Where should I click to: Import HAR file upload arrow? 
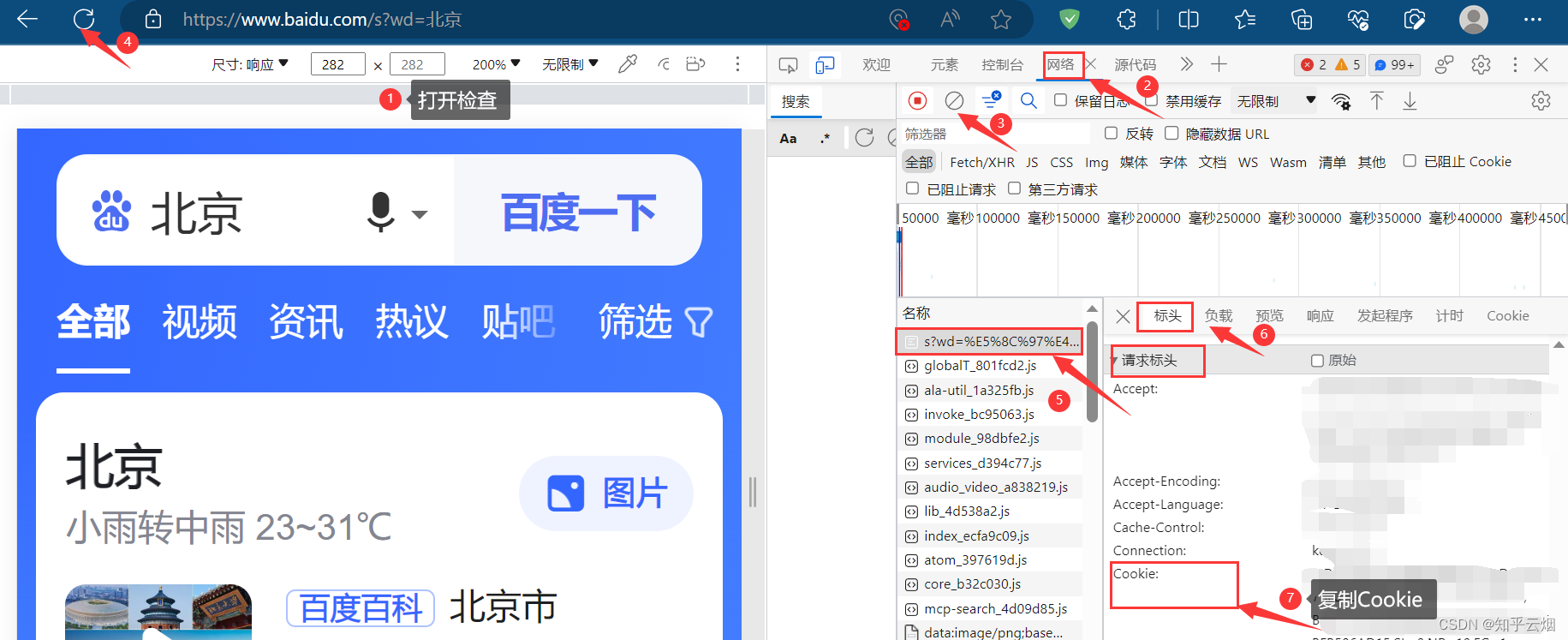coord(1376,101)
